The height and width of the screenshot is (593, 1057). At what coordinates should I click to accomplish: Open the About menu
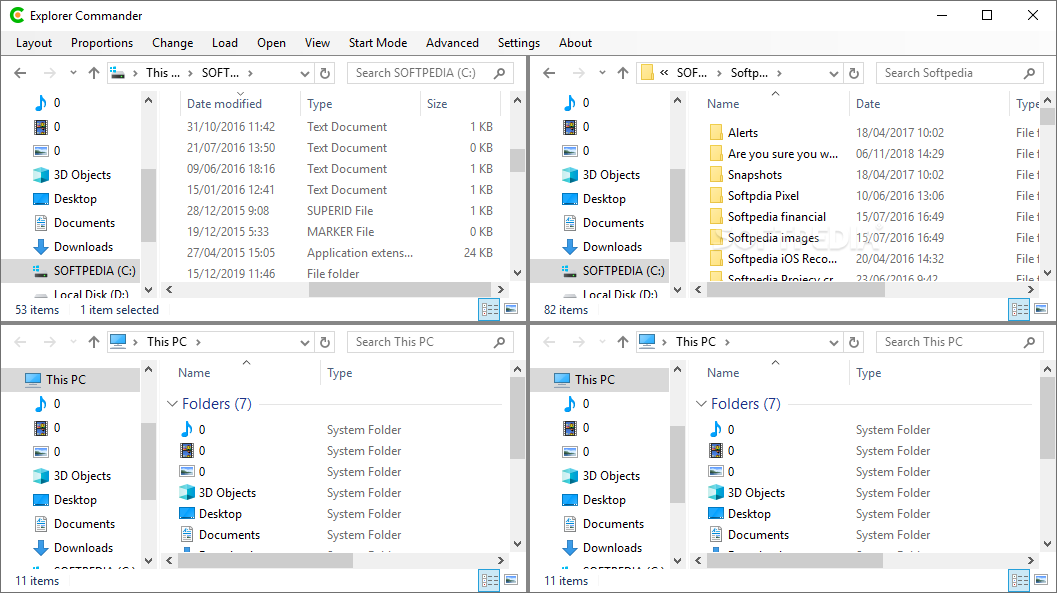(575, 42)
